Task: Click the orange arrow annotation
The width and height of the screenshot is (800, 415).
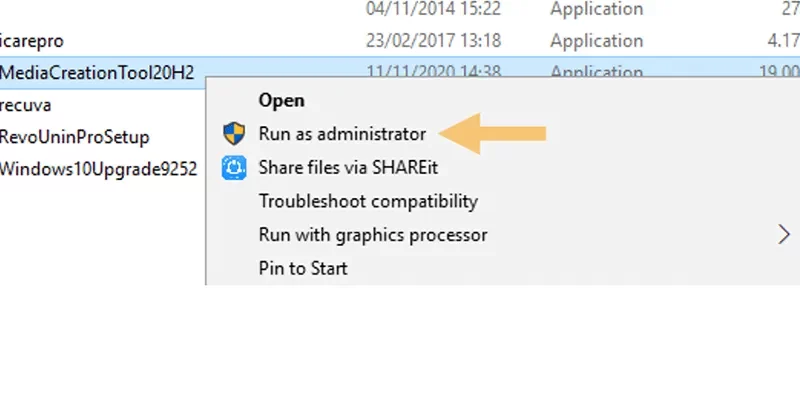Action: 492,134
